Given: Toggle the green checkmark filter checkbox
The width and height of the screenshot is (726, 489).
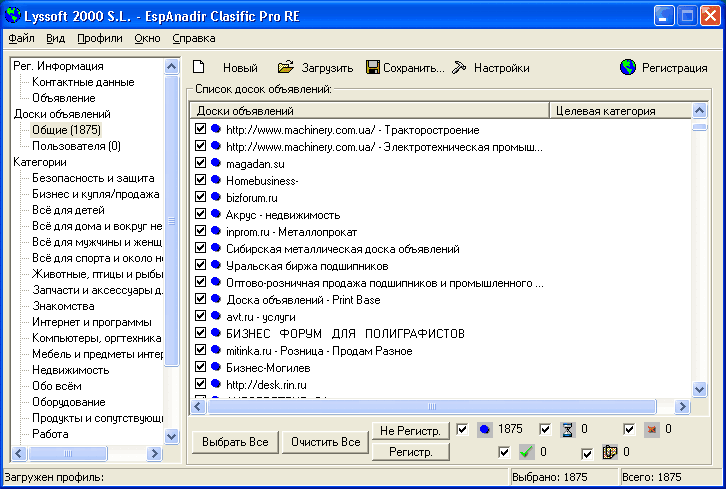Looking at the screenshot, I should [504, 452].
